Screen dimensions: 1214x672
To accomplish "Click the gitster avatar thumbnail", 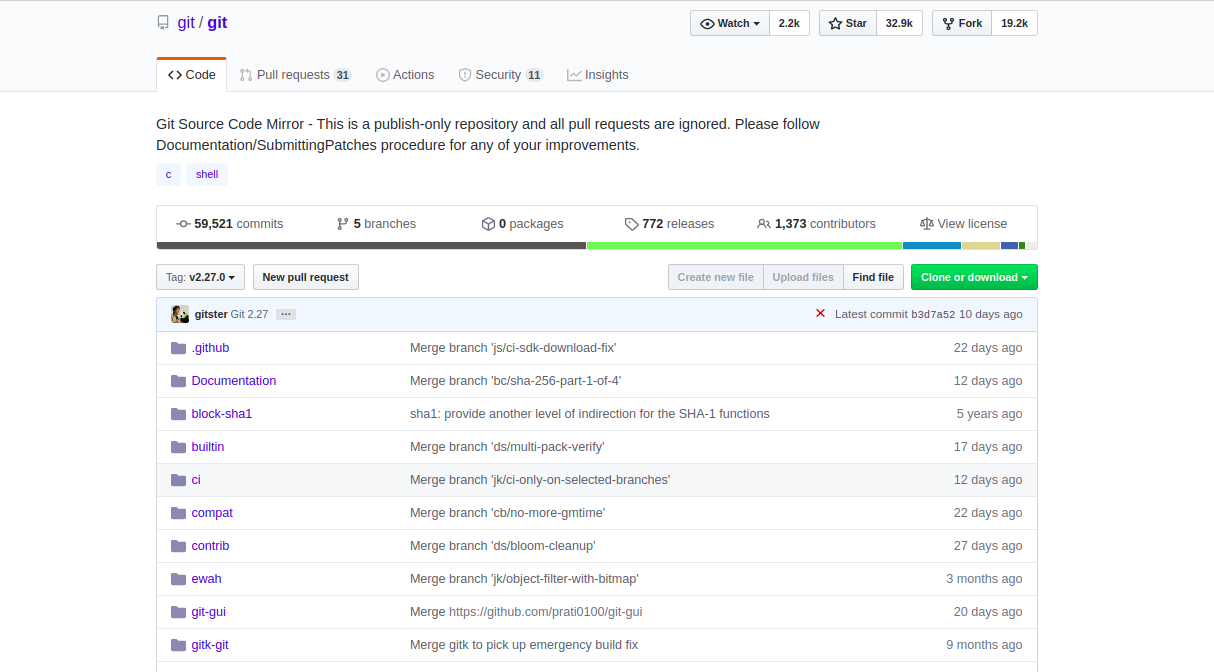I will pyautogui.click(x=180, y=314).
